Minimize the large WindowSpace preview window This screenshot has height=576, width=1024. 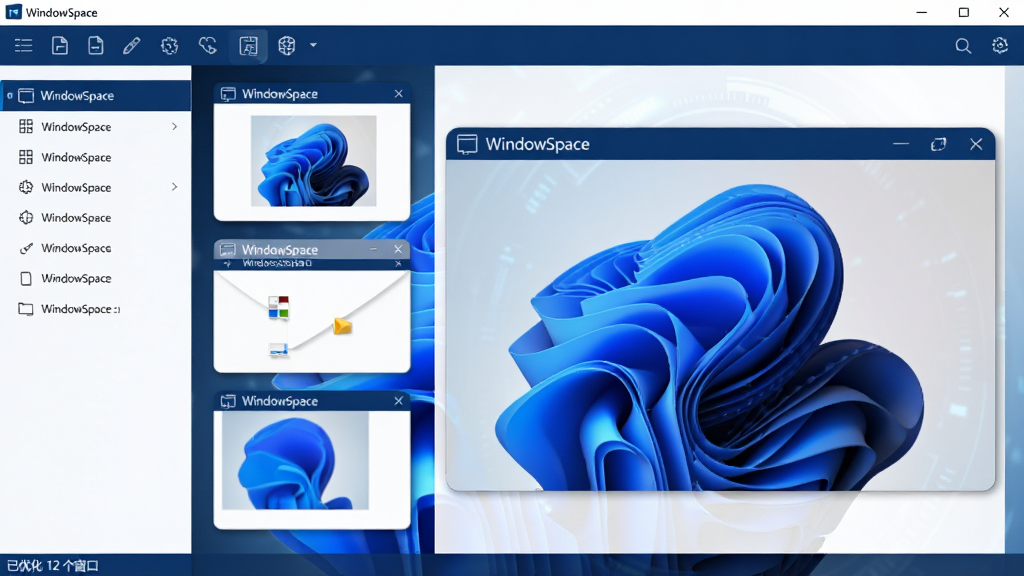901,144
